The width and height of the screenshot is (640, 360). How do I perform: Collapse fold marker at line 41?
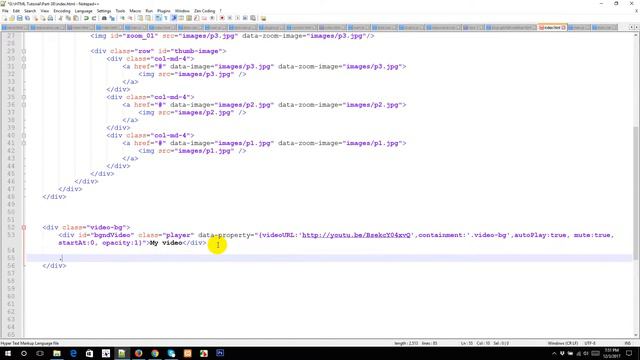pos(24,143)
